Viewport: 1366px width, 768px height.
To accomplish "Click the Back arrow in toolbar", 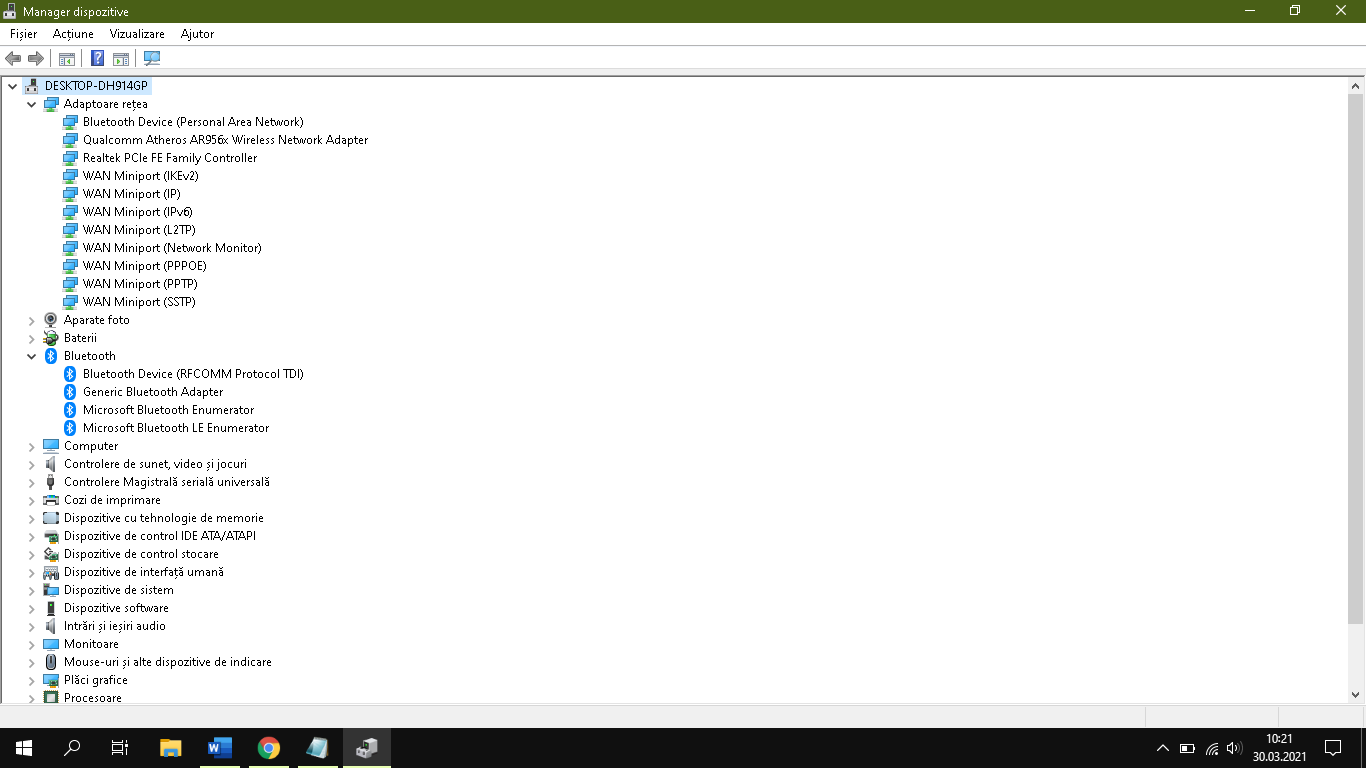I will (x=13, y=58).
